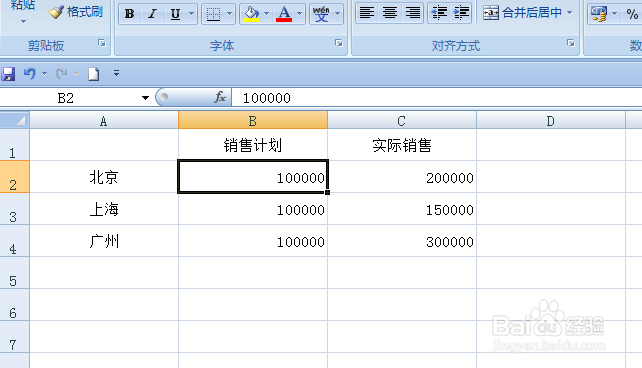
Task: Open accounting format dropdown arrow
Action: tap(614, 14)
